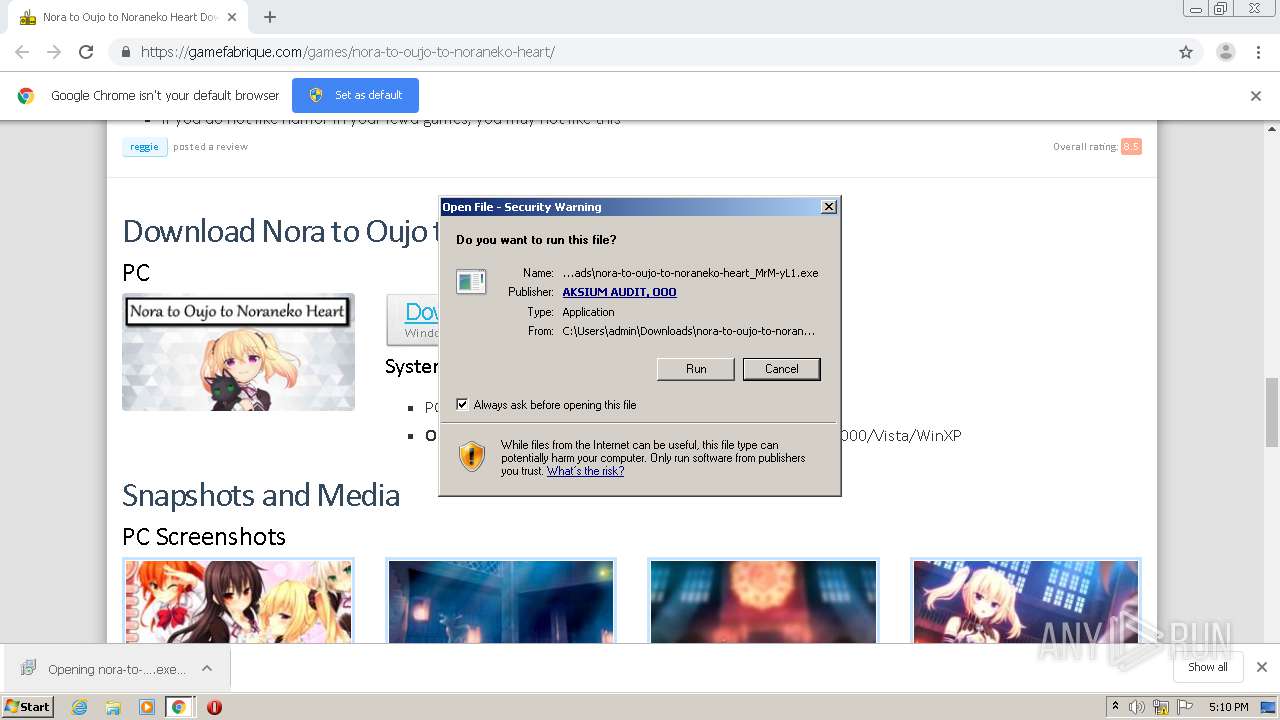Open a new Chrome tab

(x=270, y=17)
